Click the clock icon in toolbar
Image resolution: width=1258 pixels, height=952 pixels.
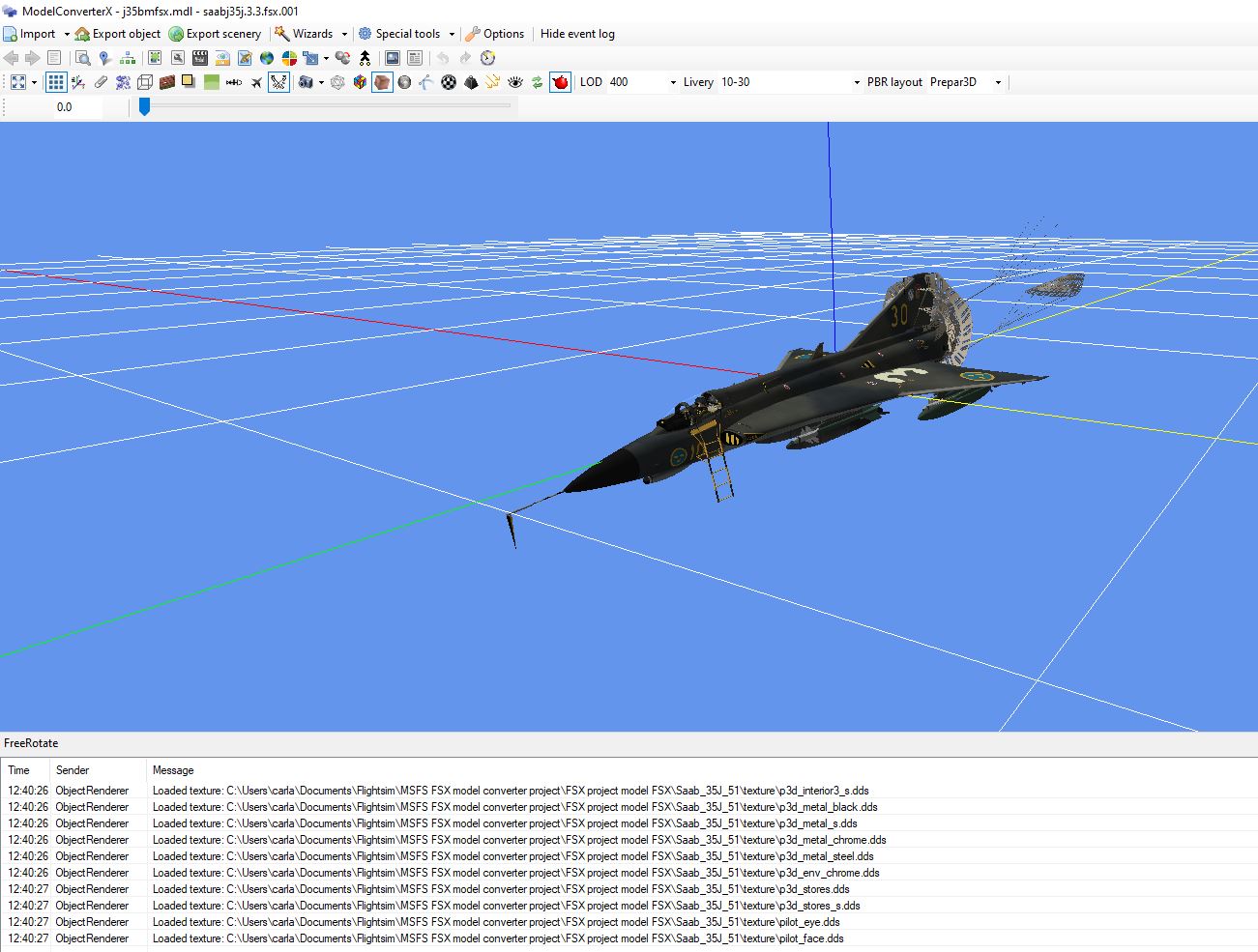click(487, 58)
